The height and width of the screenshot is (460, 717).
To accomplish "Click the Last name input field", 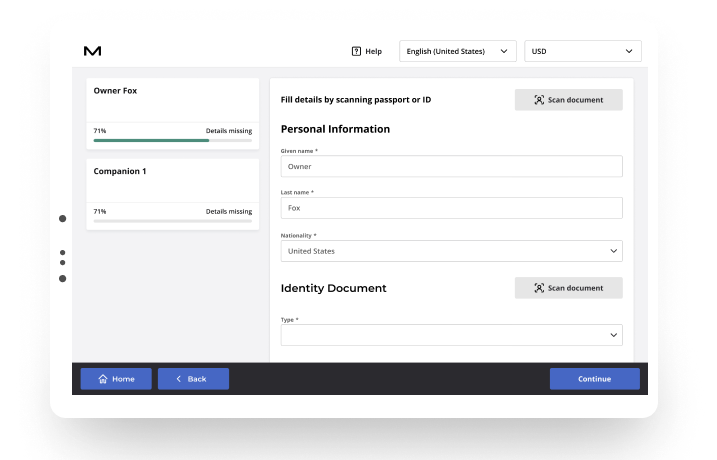I will tap(451, 208).
